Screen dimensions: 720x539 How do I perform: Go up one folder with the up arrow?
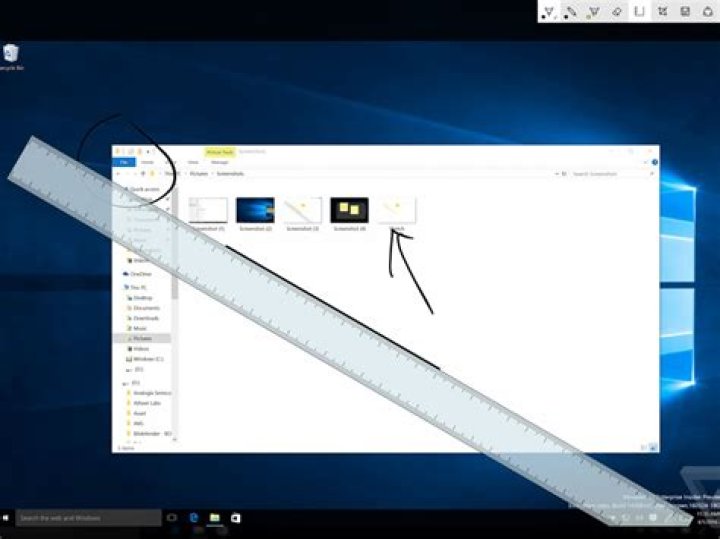(x=143, y=174)
